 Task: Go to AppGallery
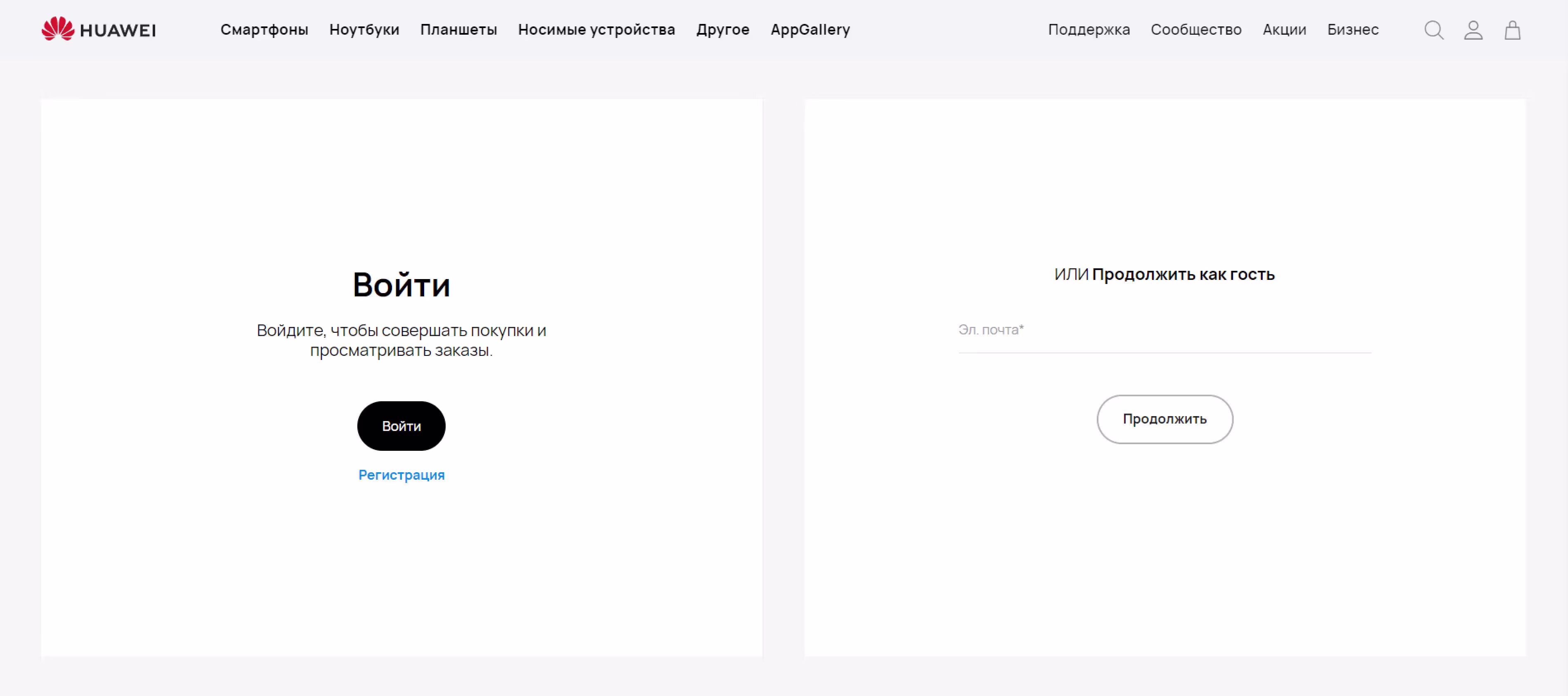(x=810, y=29)
